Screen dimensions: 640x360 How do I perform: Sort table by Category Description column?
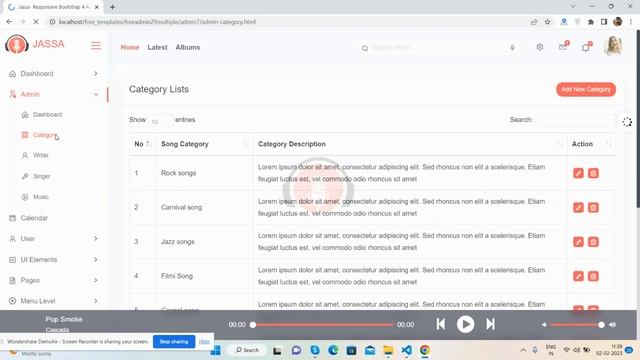point(410,144)
